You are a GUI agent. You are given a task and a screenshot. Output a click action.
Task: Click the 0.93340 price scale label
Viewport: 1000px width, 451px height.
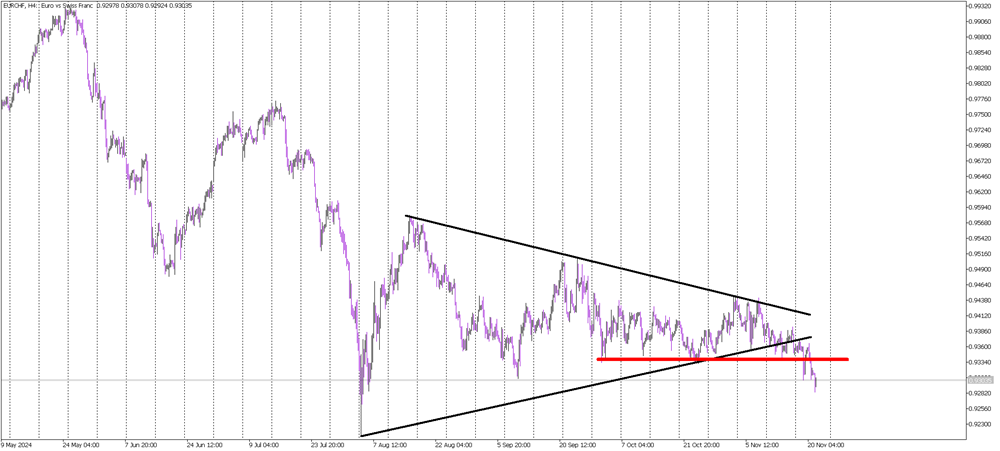[980, 362]
